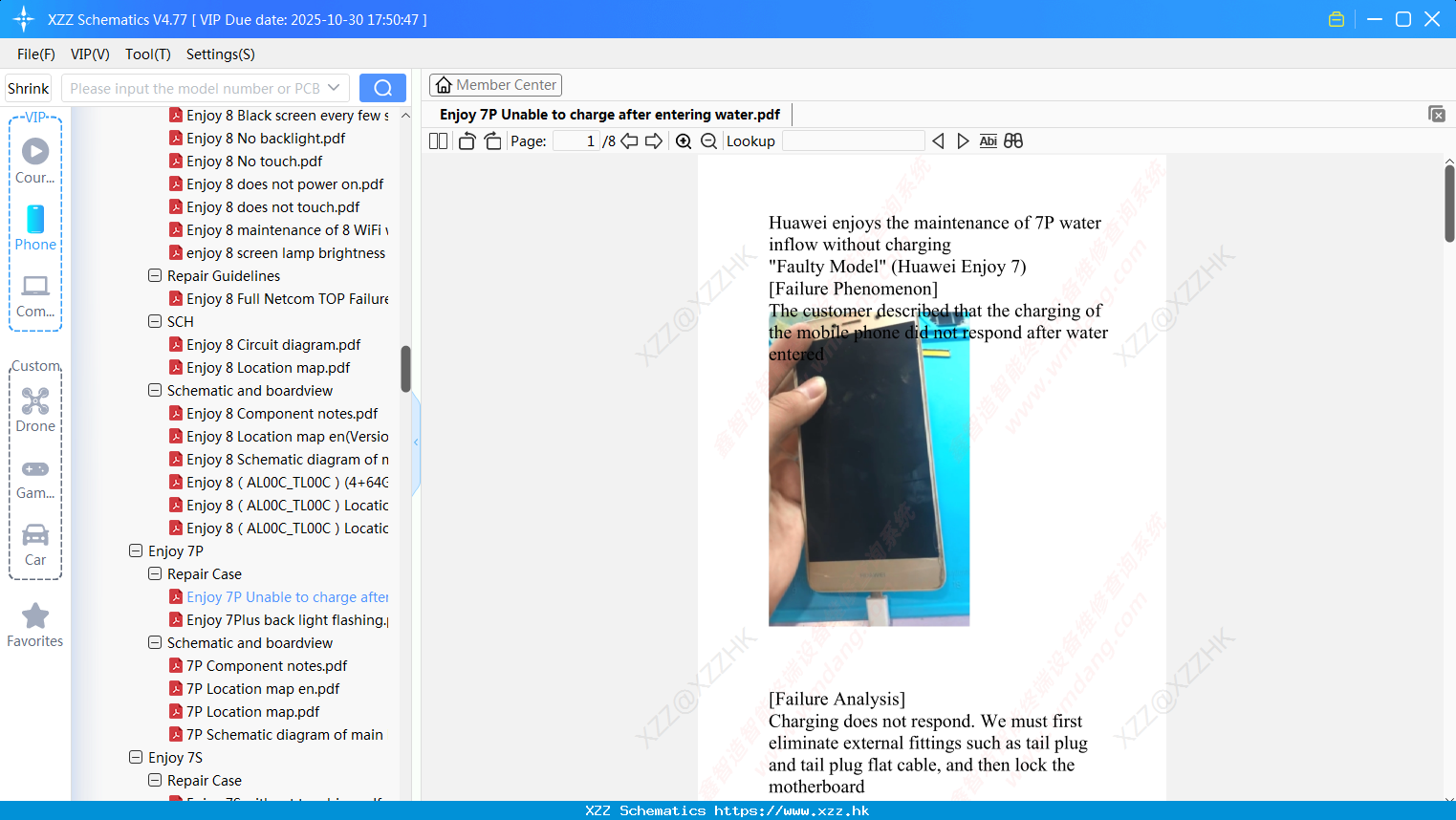This screenshot has height=820, width=1456.
Task: Click inside the Lookup search field
Action: 854,140
